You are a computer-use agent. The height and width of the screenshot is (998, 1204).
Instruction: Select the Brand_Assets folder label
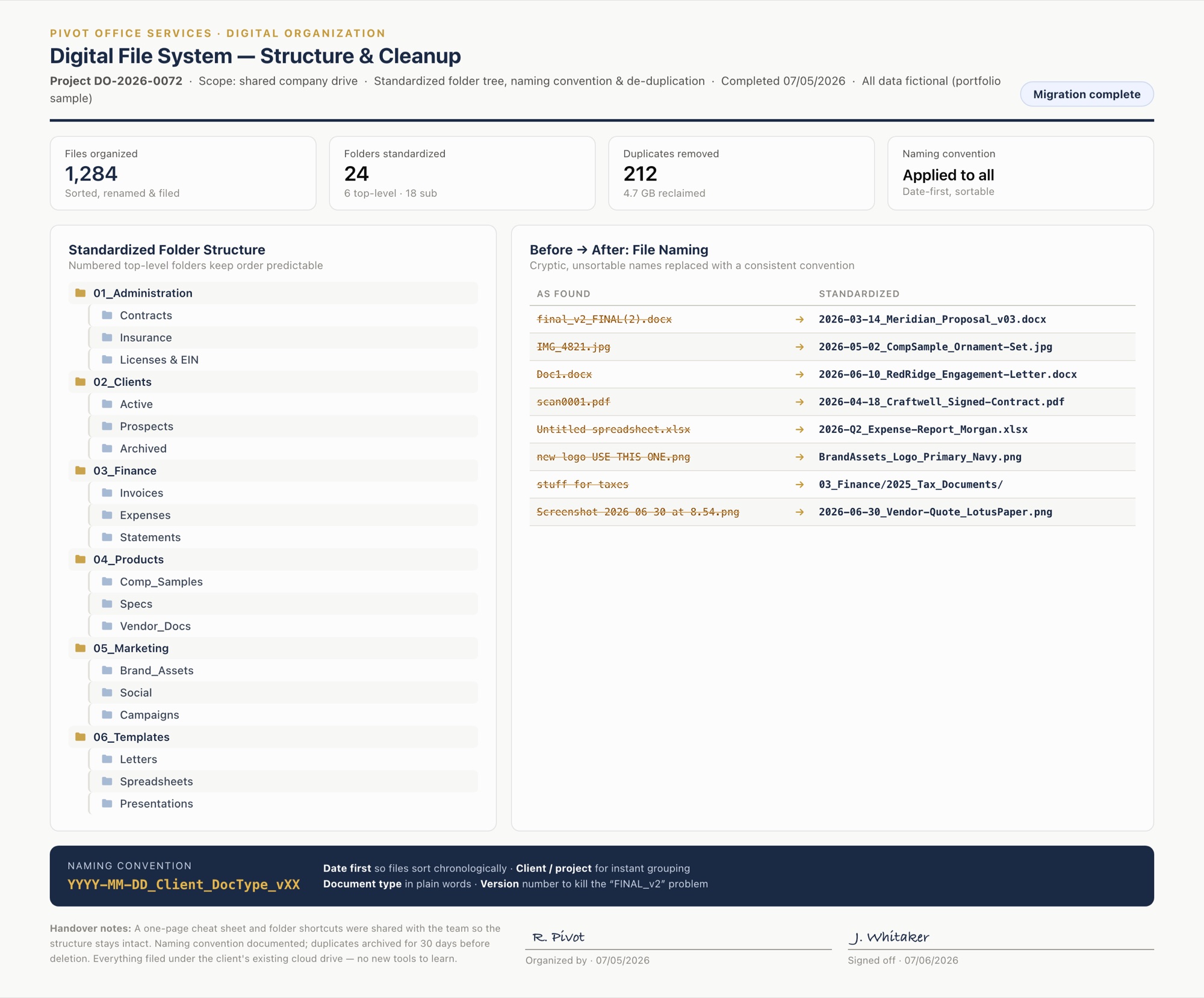157,671
